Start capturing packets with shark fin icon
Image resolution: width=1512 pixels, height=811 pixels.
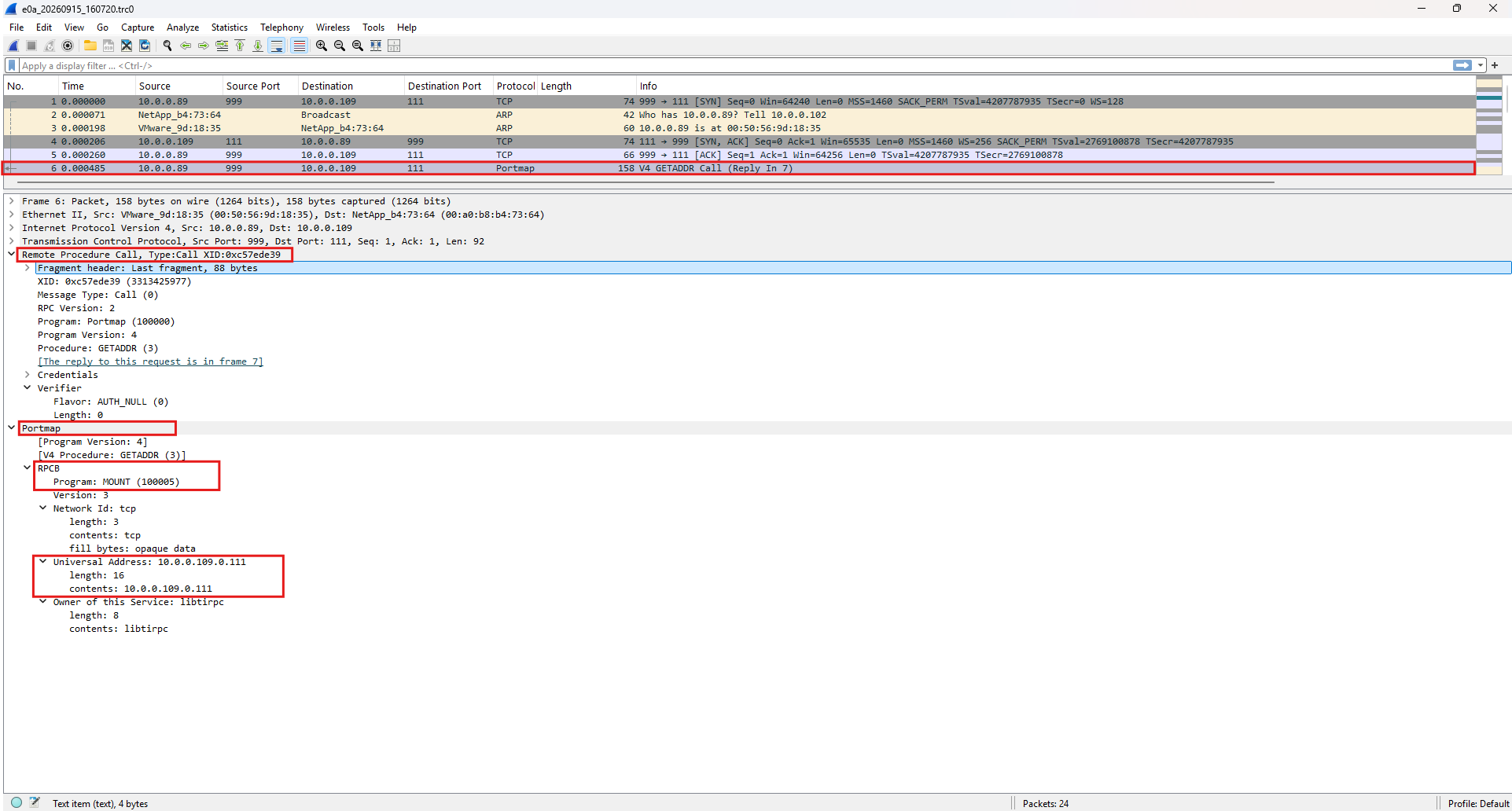pos(13,46)
